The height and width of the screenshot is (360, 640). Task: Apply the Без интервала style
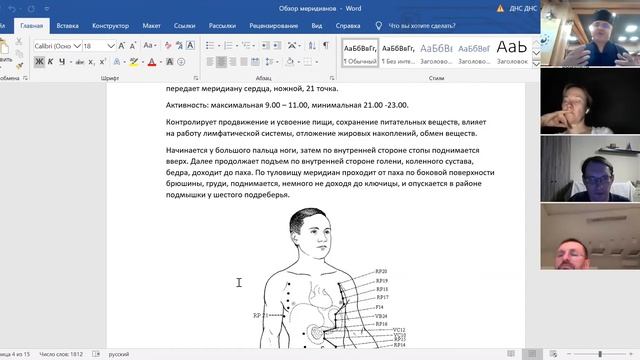coord(398,53)
